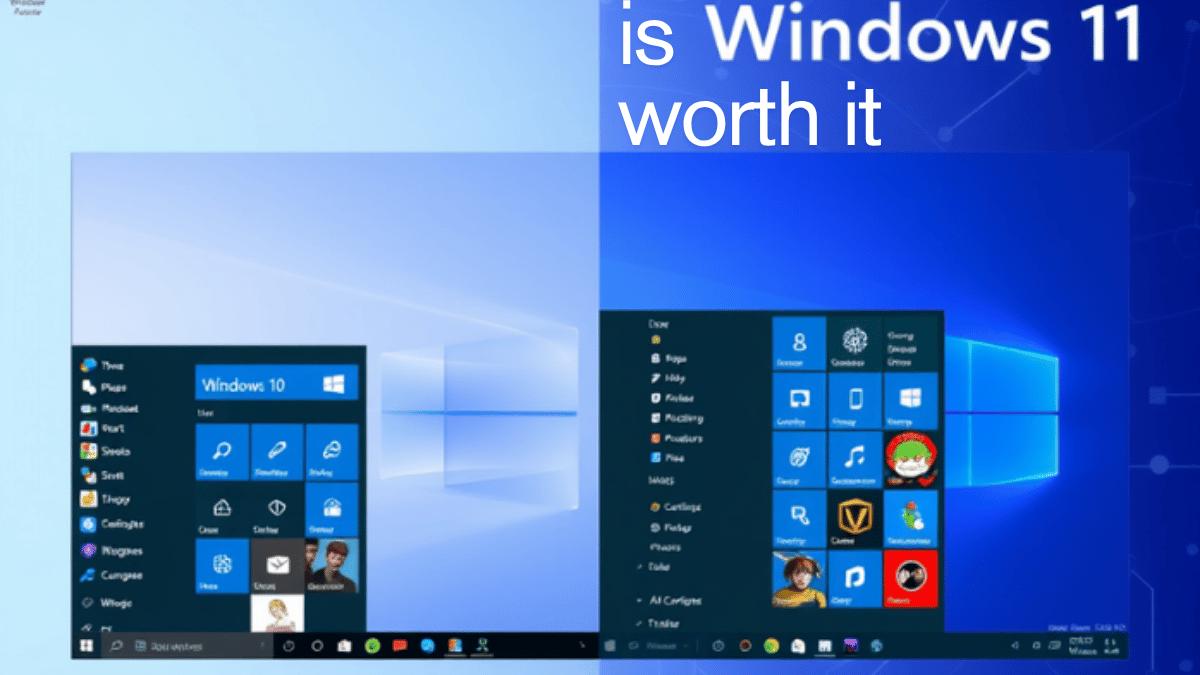Image resolution: width=1200 pixels, height=675 pixels.
Task: Select the yellow face app in the Windows 10 menu list
Action: click(x=87, y=498)
